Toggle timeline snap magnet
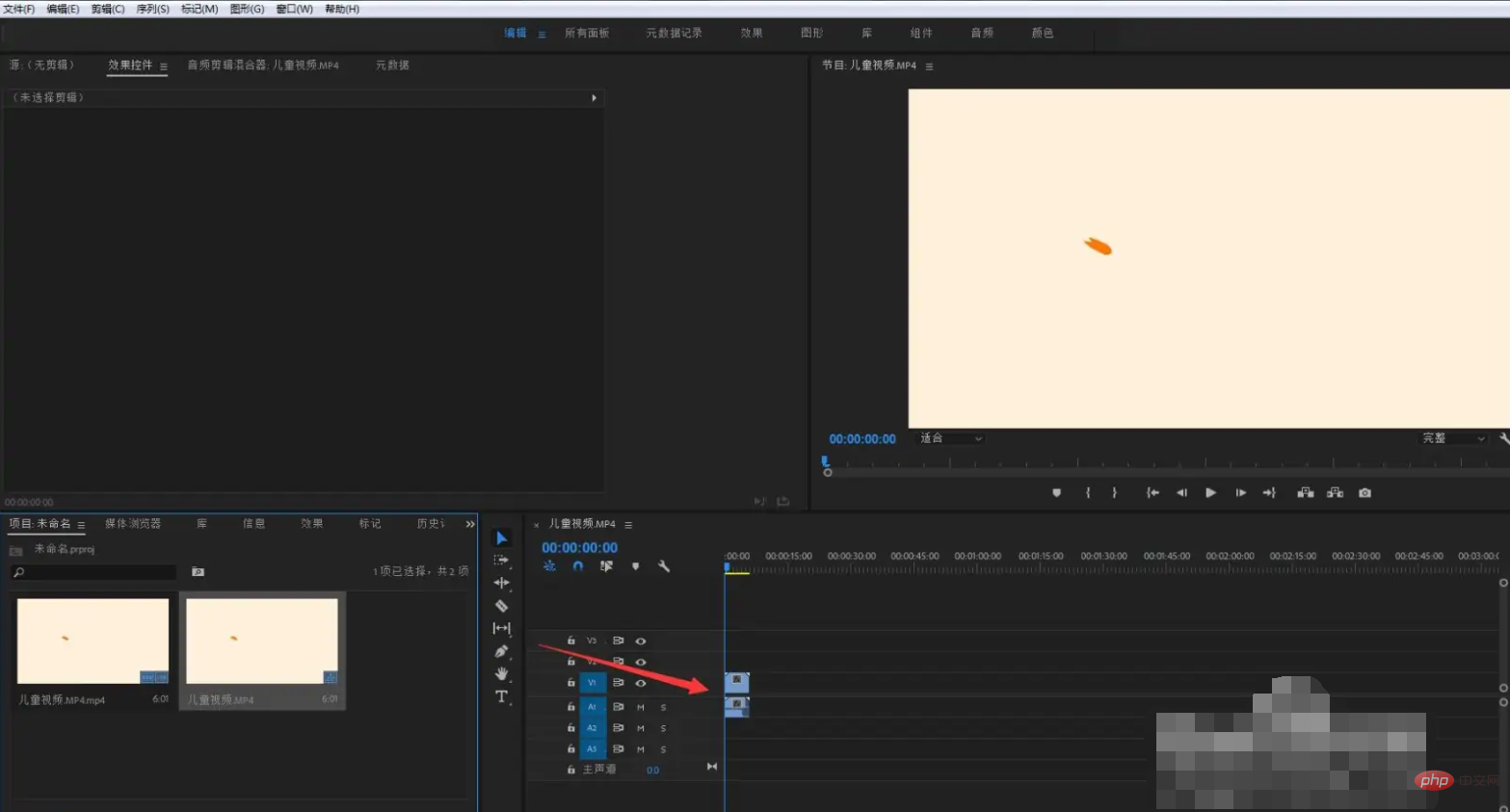 click(x=577, y=566)
